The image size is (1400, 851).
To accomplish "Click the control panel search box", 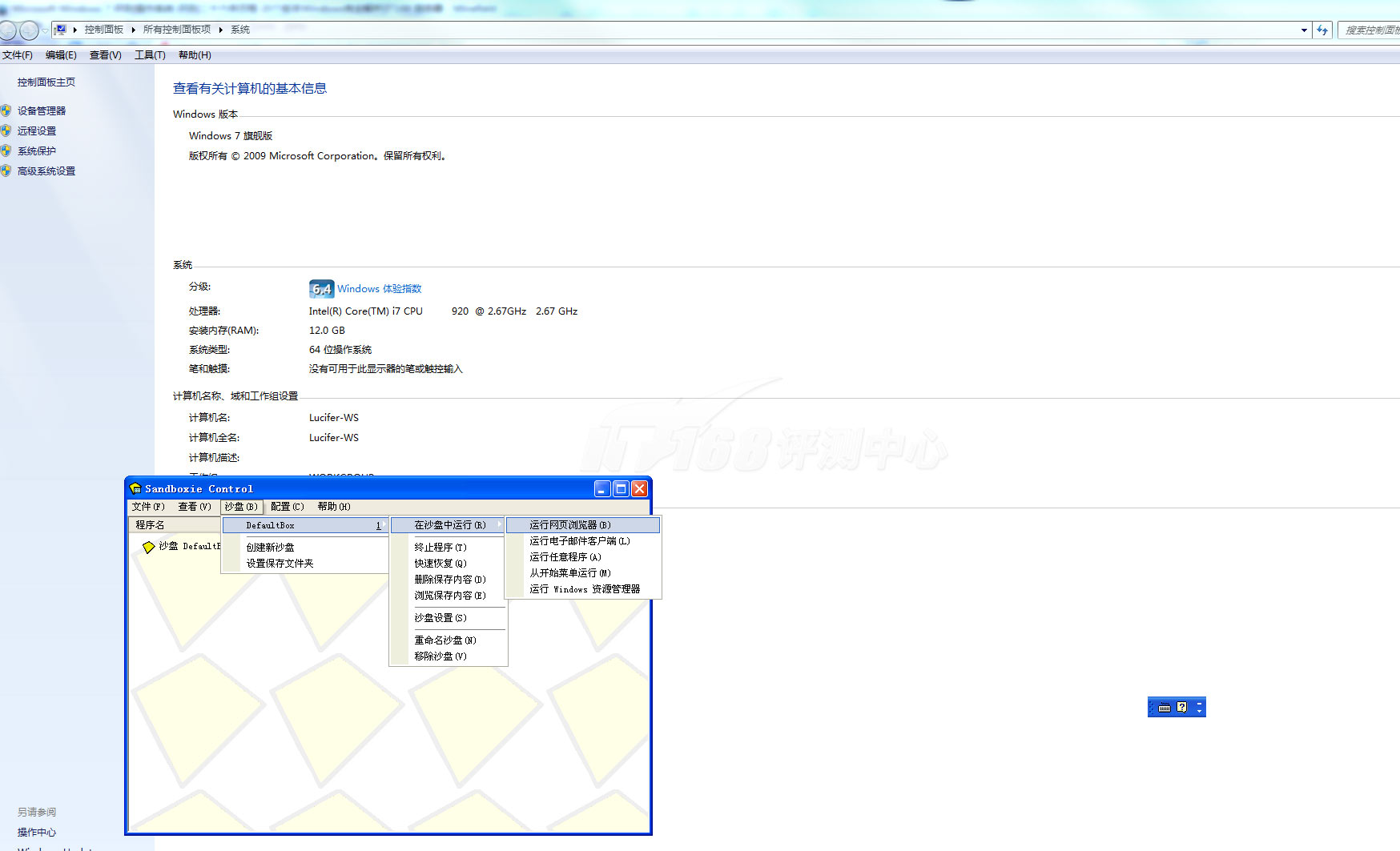I will (1370, 30).
